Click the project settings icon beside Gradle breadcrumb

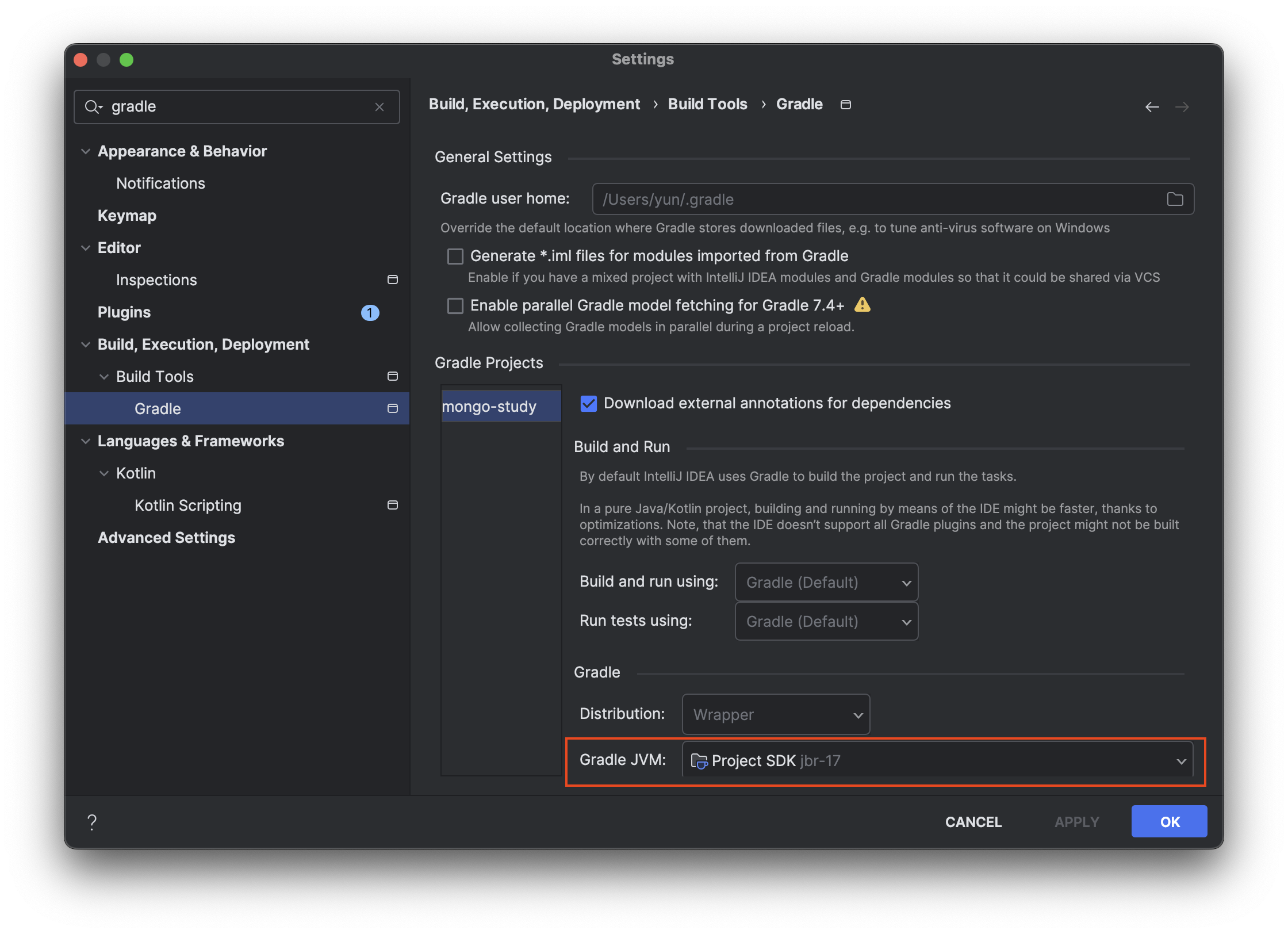(x=845, y=105)
